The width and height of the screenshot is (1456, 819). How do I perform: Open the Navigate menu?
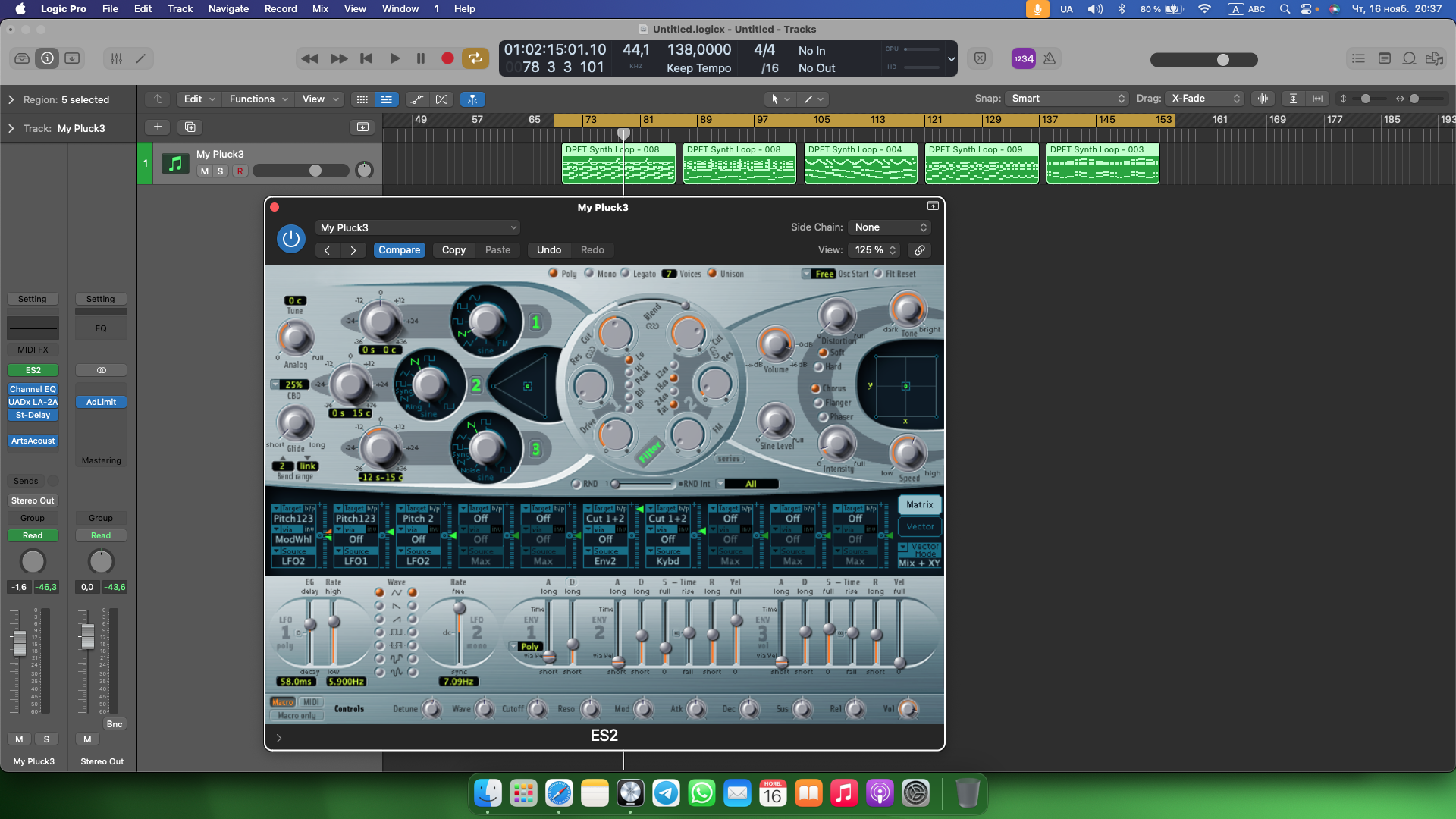(228, 8)
